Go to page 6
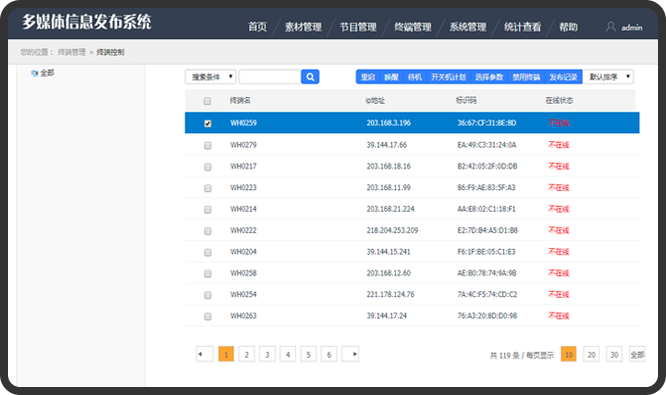This screenshot has width=666, height=395. (329, 354)
